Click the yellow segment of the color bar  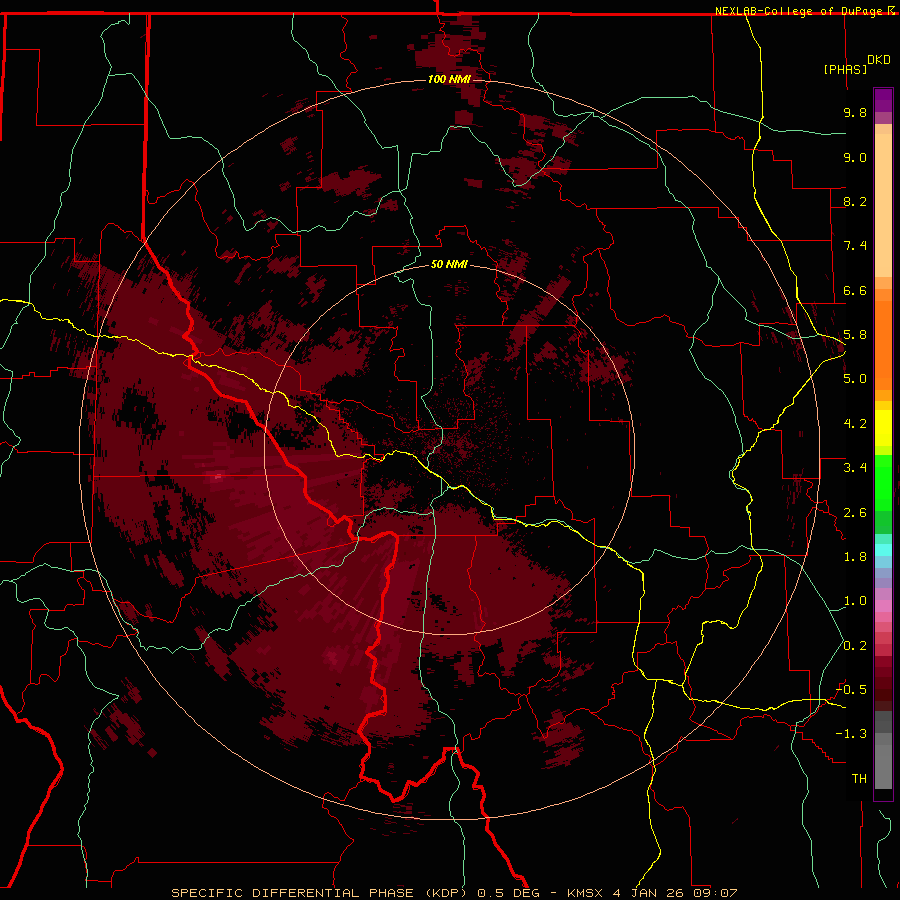(883, 428)
